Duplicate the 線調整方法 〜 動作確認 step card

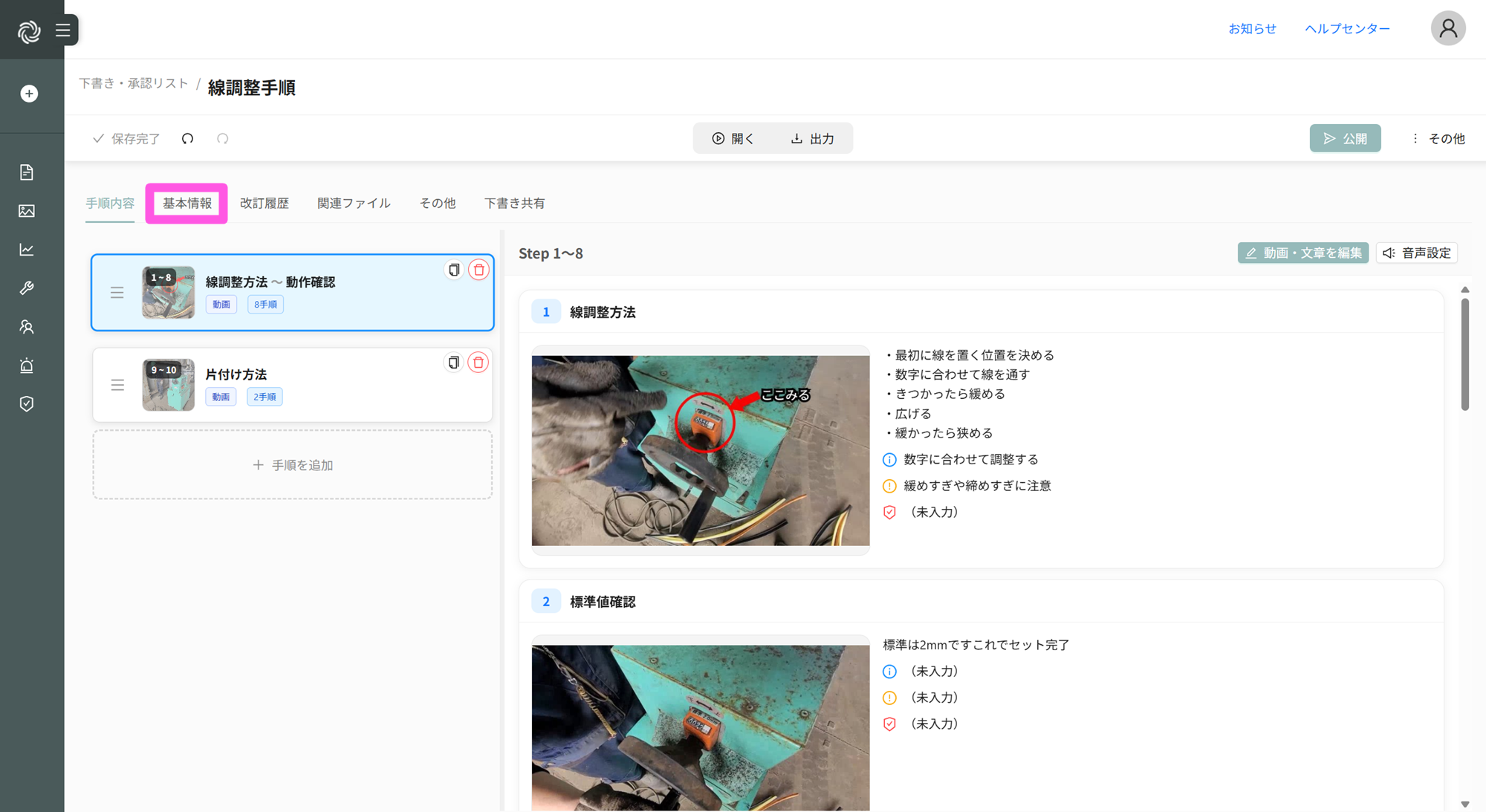click(453, 270)
